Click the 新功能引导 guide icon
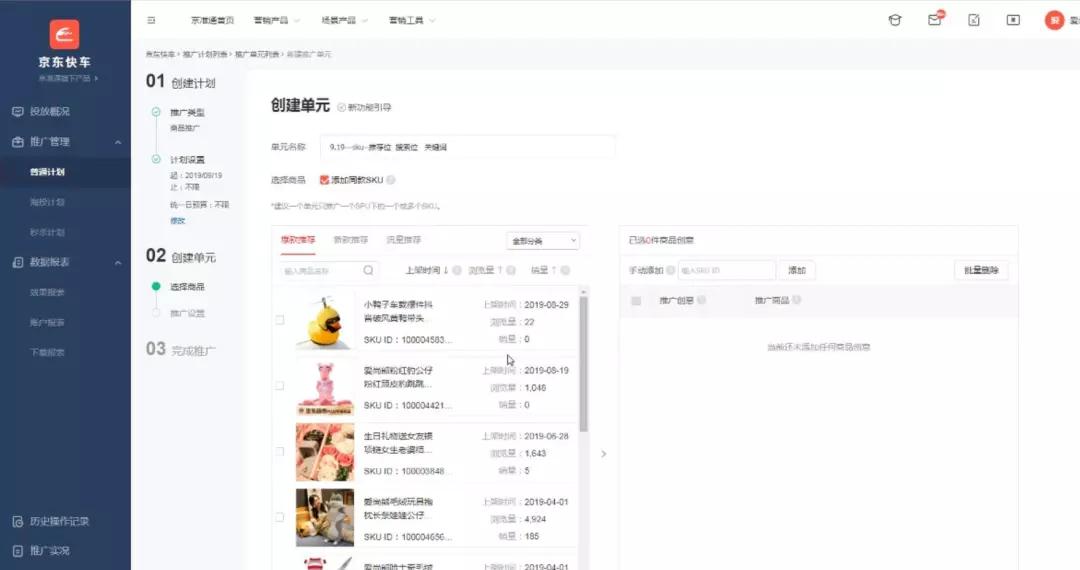The height and width of the screenshot is (570, 1080). (x=342, y=107)
